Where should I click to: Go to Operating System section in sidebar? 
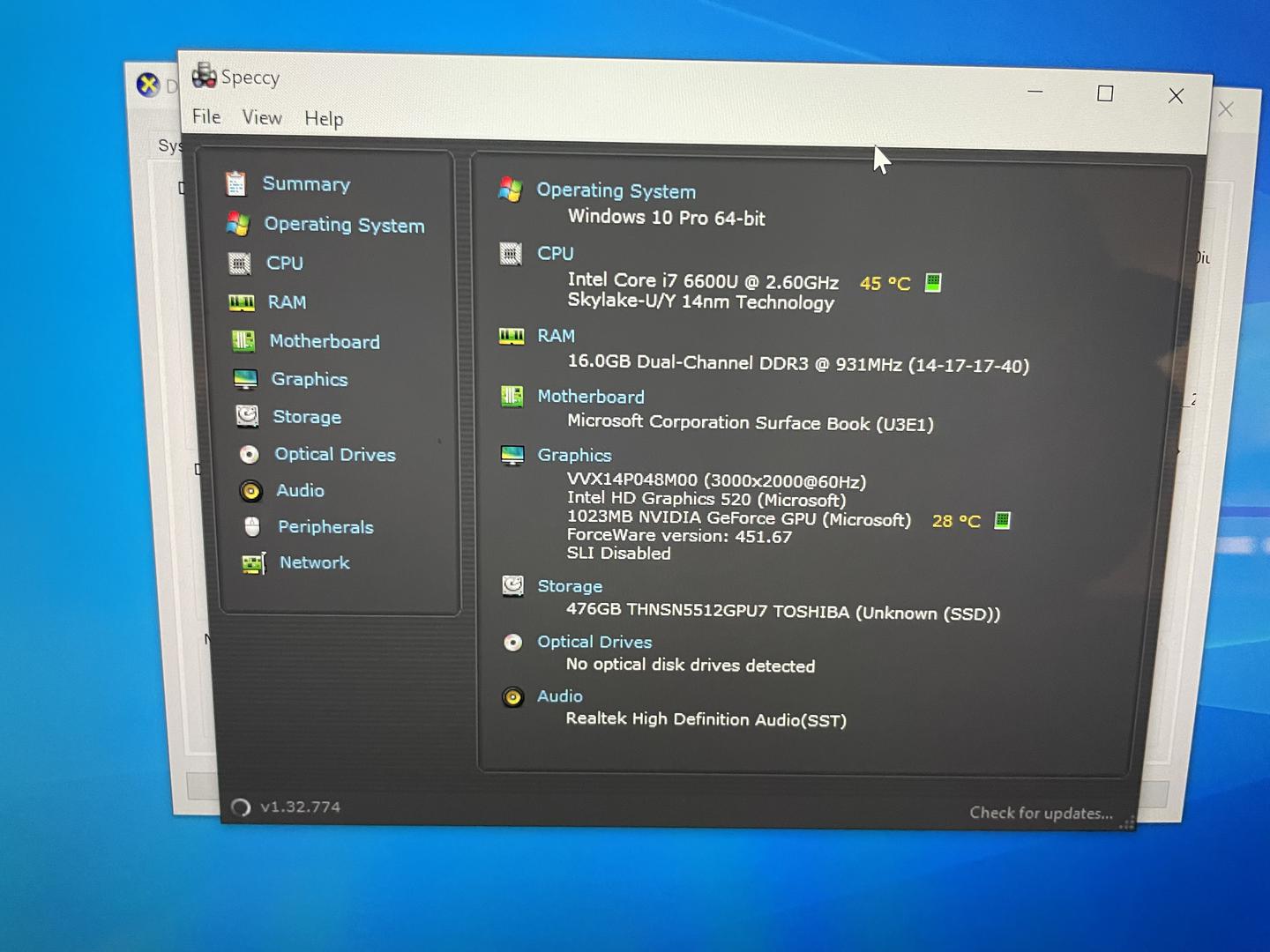tap(344, 225)
